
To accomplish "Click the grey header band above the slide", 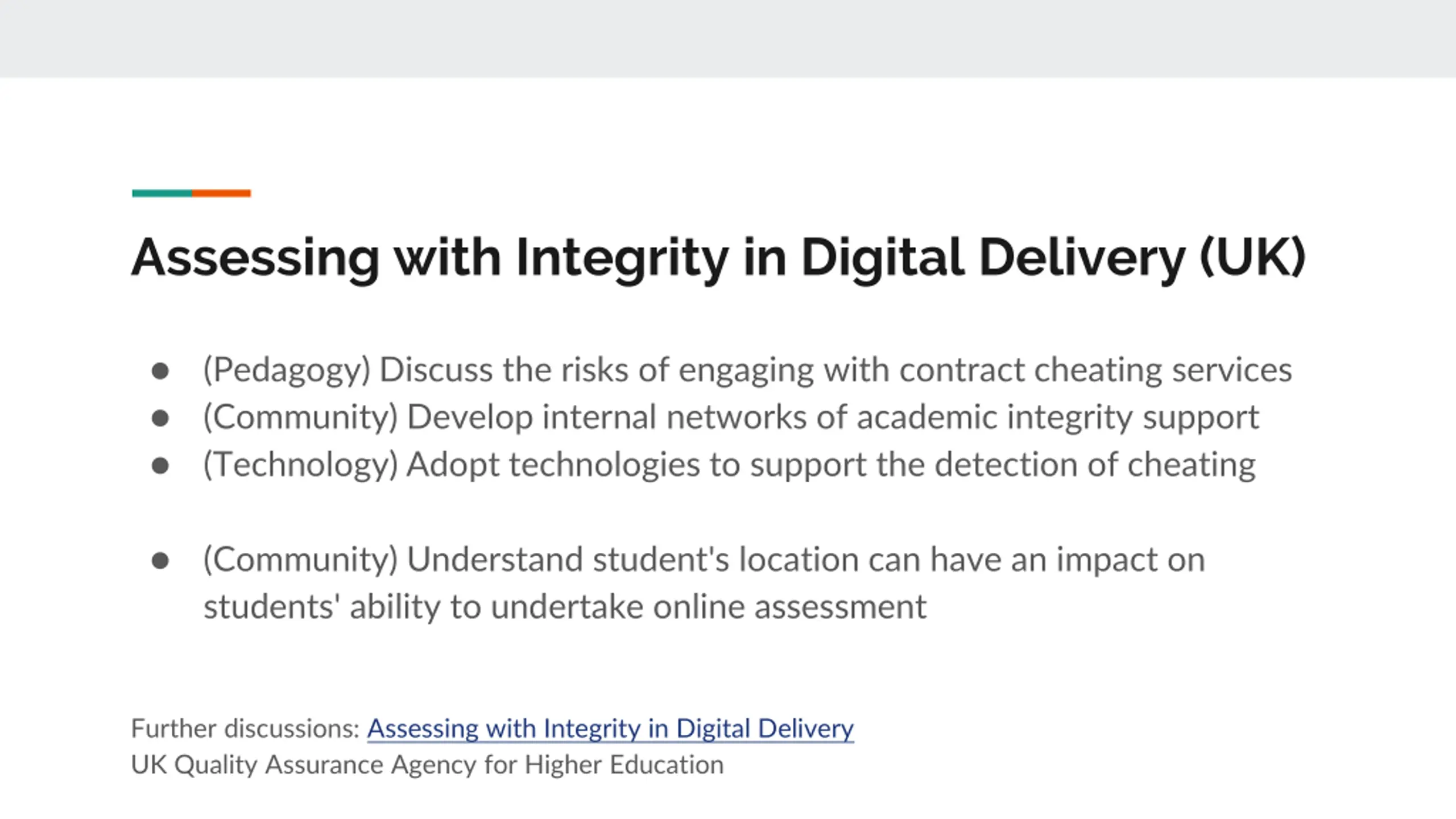I will [728, 39].
